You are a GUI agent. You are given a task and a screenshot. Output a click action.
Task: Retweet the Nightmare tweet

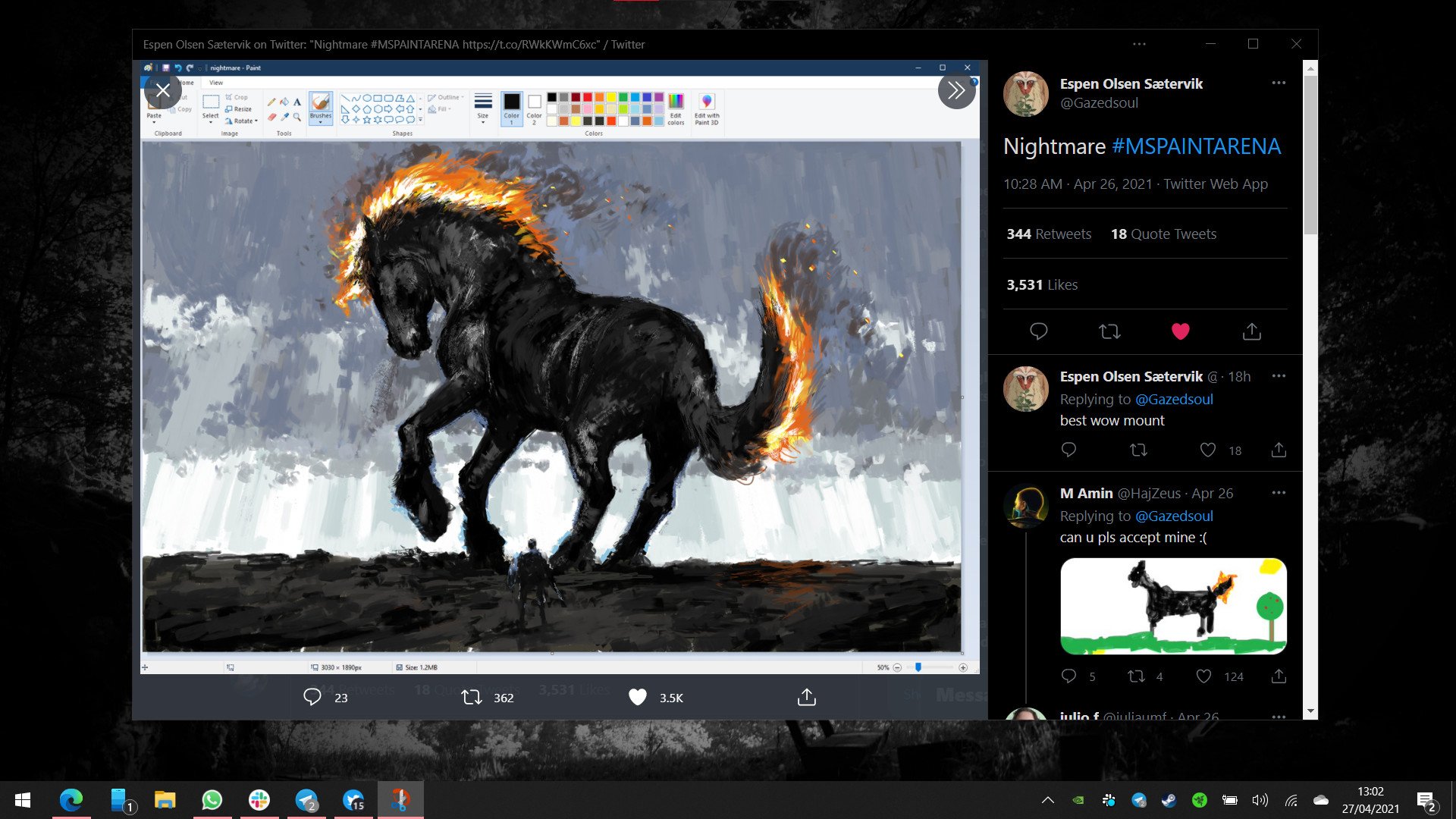pos(1109,331)
